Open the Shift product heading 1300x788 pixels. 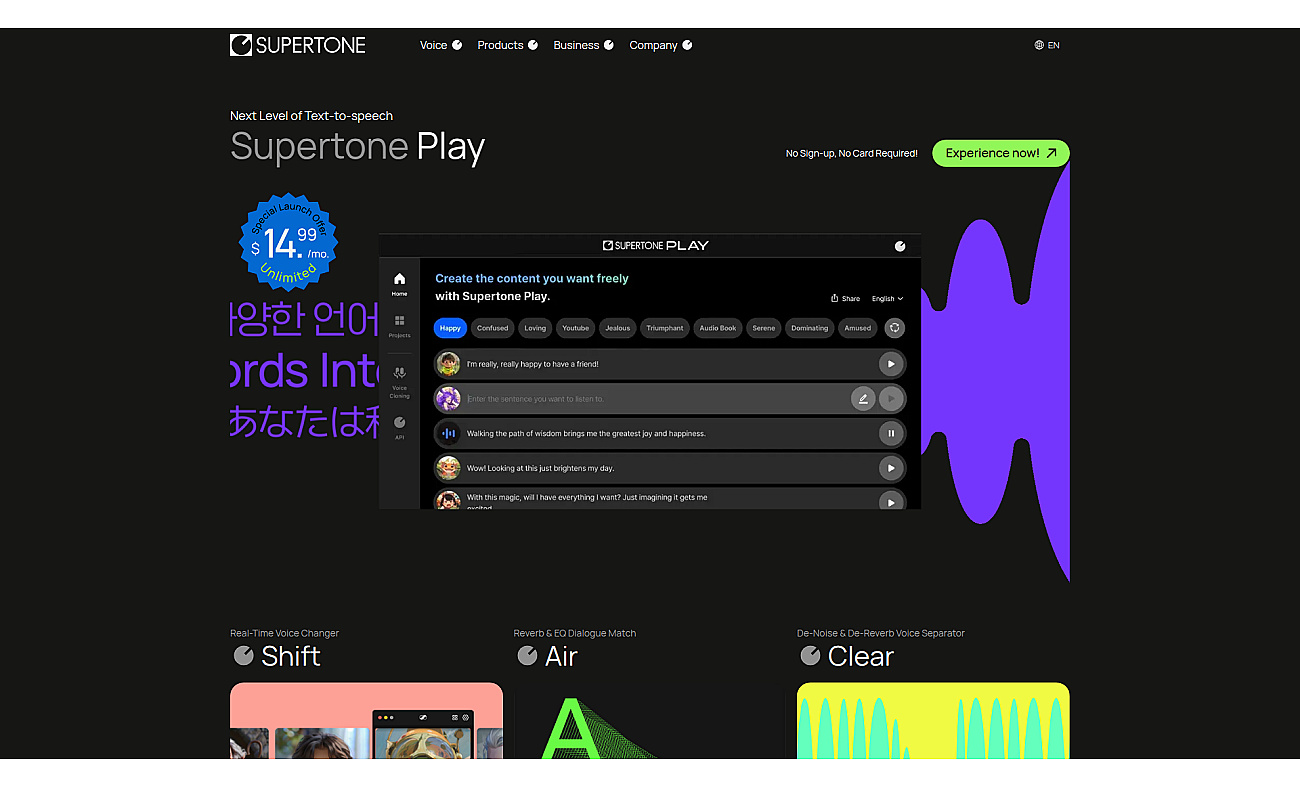click(x=290, y=656)
